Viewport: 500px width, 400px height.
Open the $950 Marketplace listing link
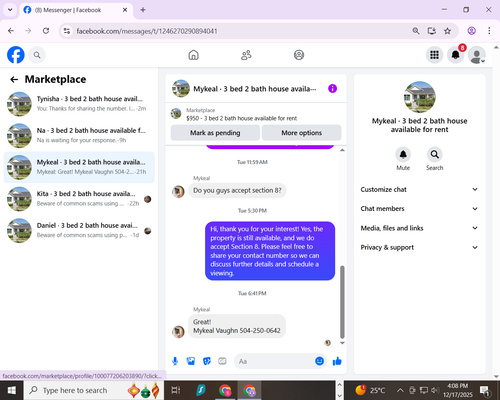pos(241,118)
